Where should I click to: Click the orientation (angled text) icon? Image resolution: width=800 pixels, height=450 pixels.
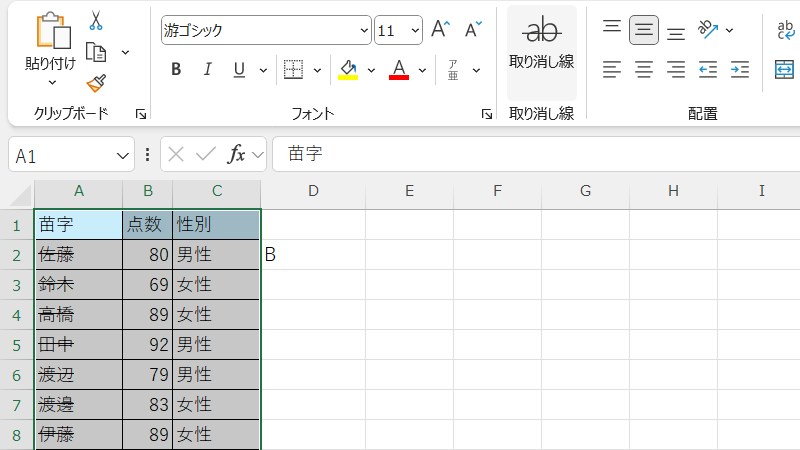coord(709,30)
